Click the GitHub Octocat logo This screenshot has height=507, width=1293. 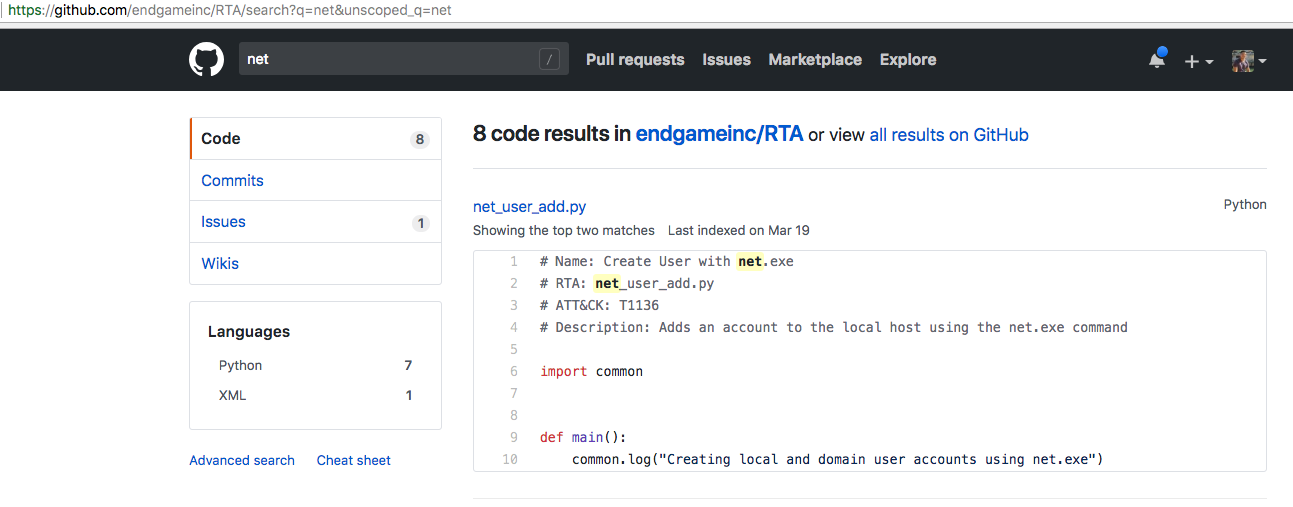[x=207, y=60]
